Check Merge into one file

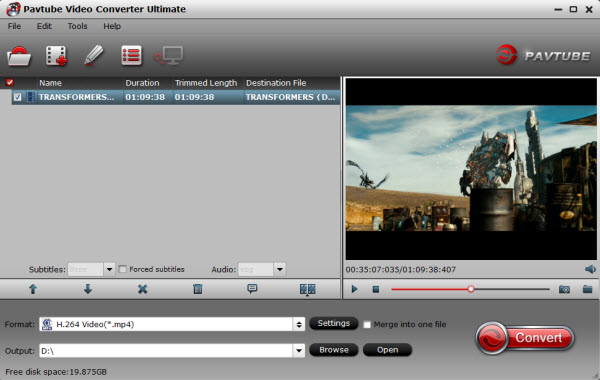(x=367, y=325)
